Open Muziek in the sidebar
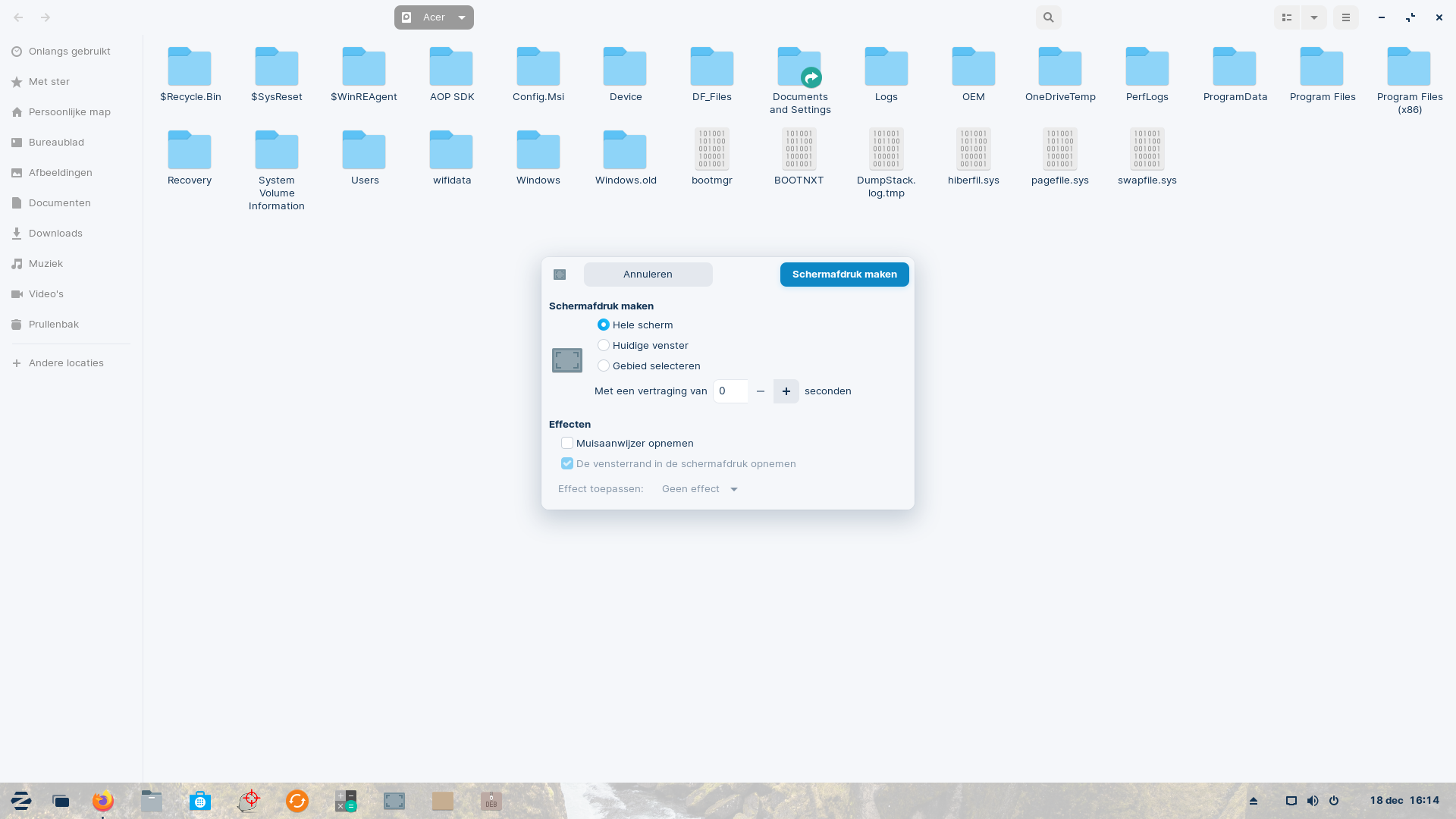Image resolution: width=1456 pixels, height=819 pixels. 45,263
